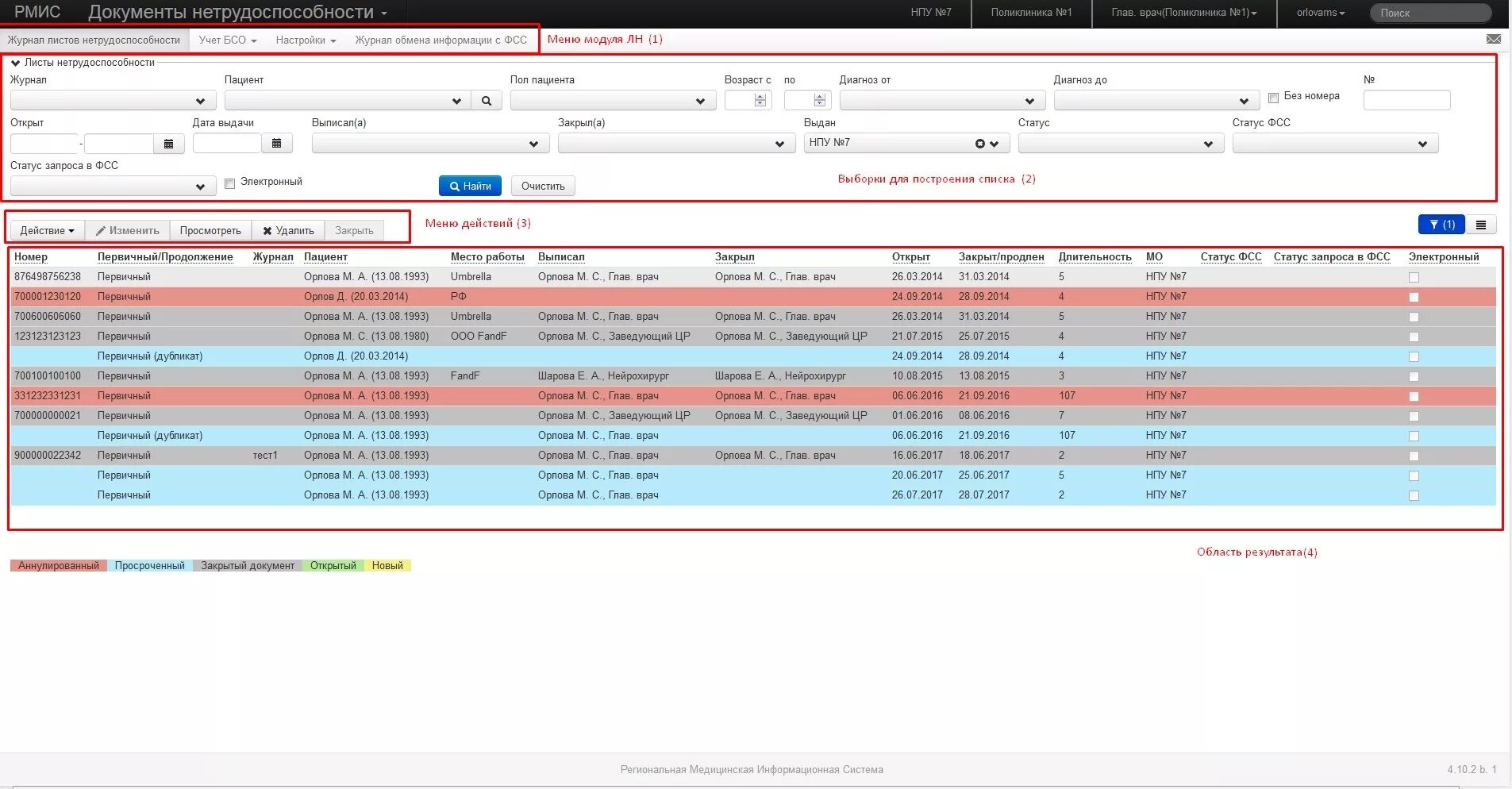This screenshot has height=789, width=1512.
Task: Sort by the Номер column header
Action: pos(31,257)
